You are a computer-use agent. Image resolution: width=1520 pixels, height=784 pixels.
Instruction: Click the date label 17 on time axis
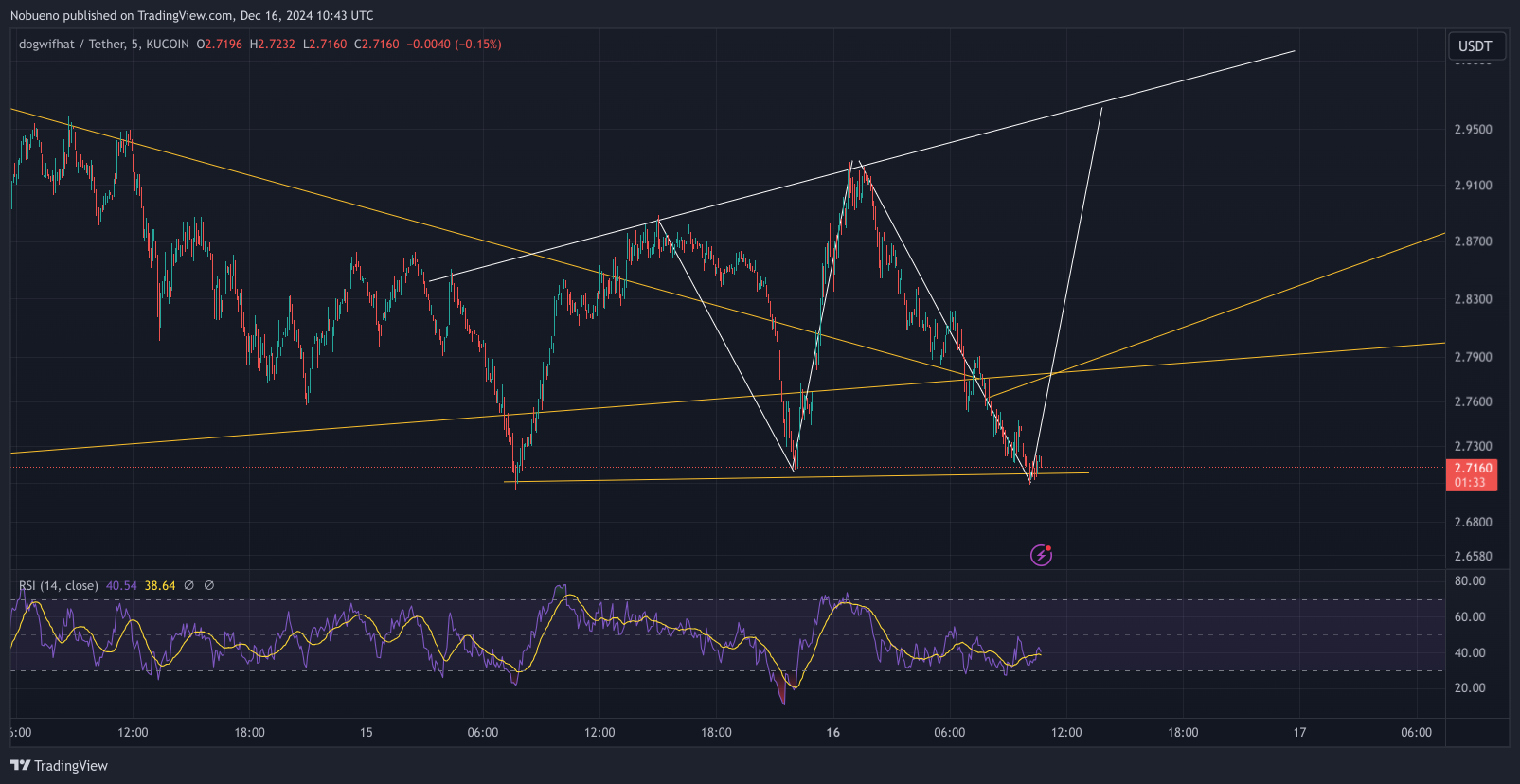1299,732
